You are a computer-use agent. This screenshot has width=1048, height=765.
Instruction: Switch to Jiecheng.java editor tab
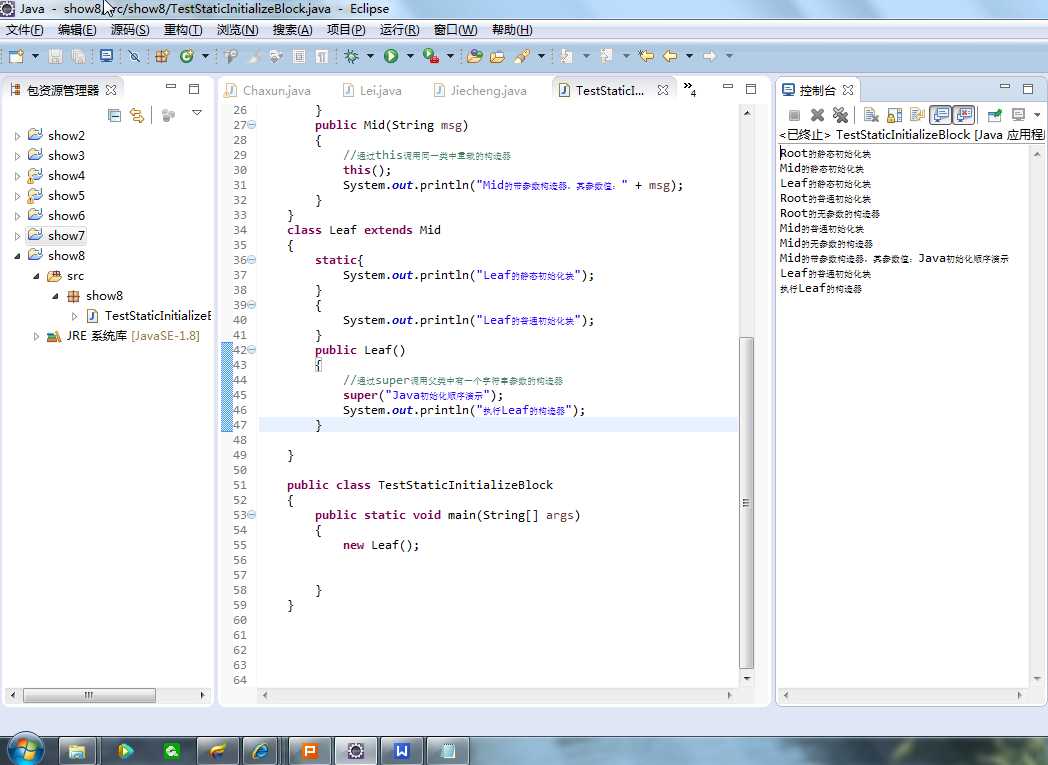point(481,90)
